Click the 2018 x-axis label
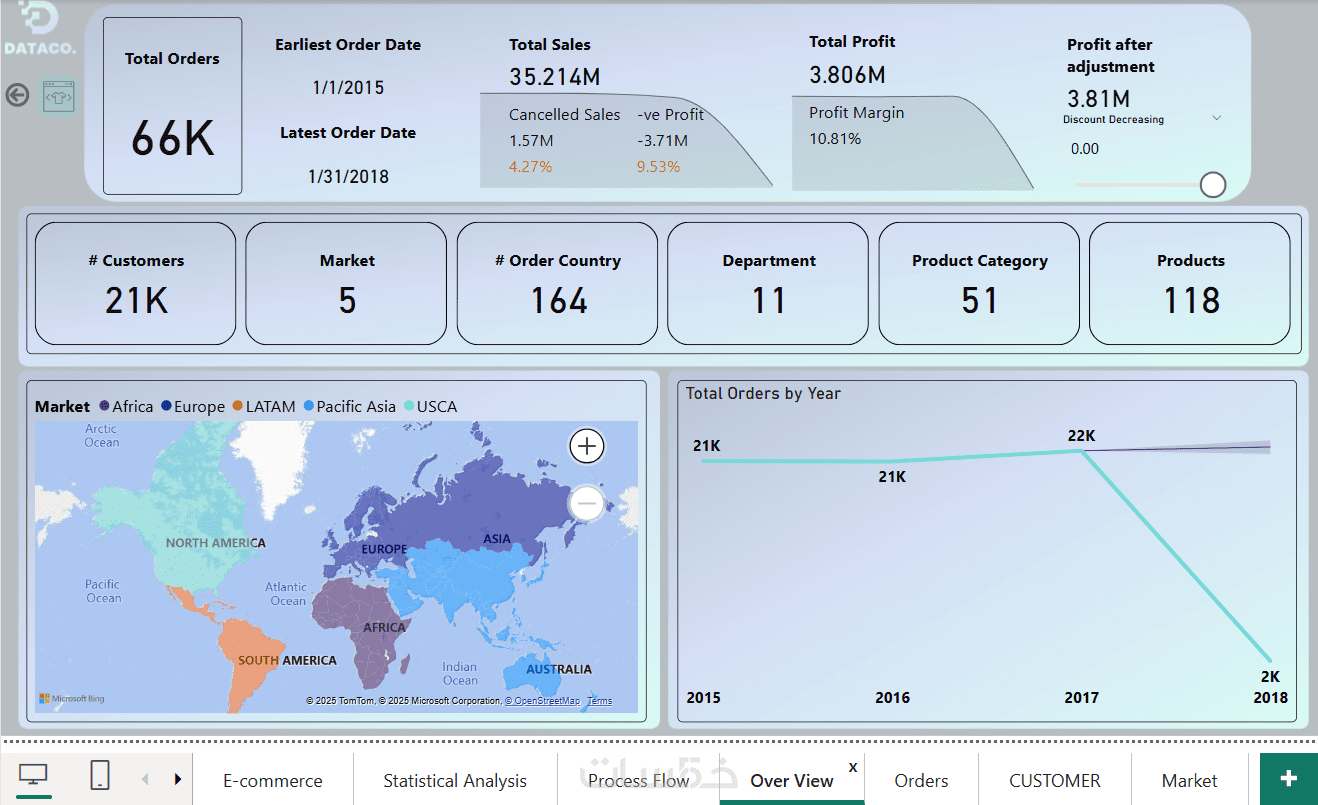This screenshot has height=805, width=1318. tap(1270, 698)
